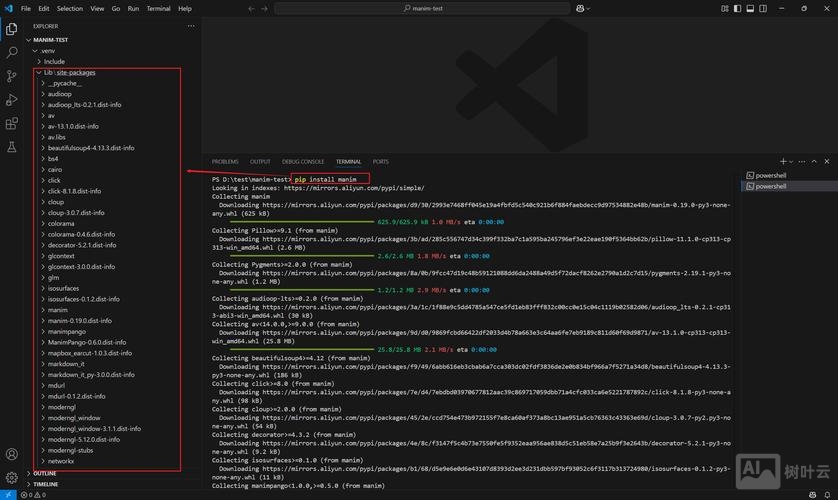The width and height of the screenshot is (838, 500).
Task: Switch to the PROBLEMS panel tab
Action: [225, 161]
